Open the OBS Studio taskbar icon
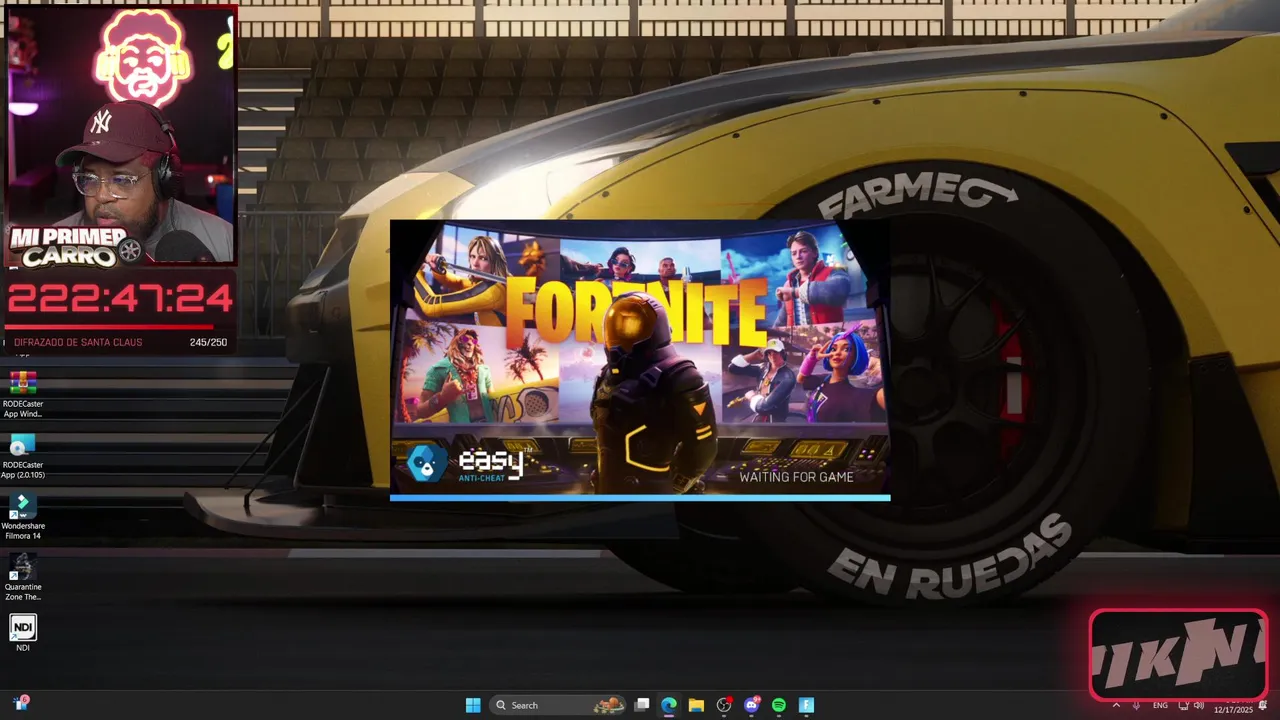The height and width of the screenshot is (720, 1280). [724, 705]
